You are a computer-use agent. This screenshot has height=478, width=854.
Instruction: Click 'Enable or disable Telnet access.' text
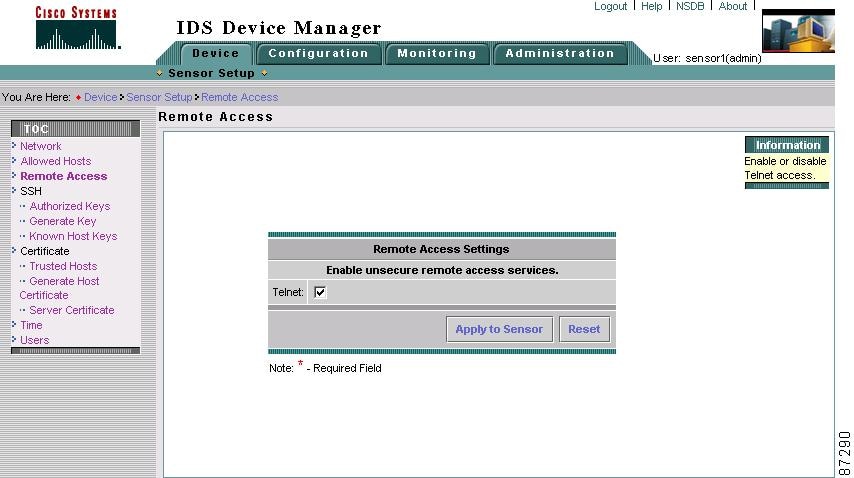(x=785, y=168)
